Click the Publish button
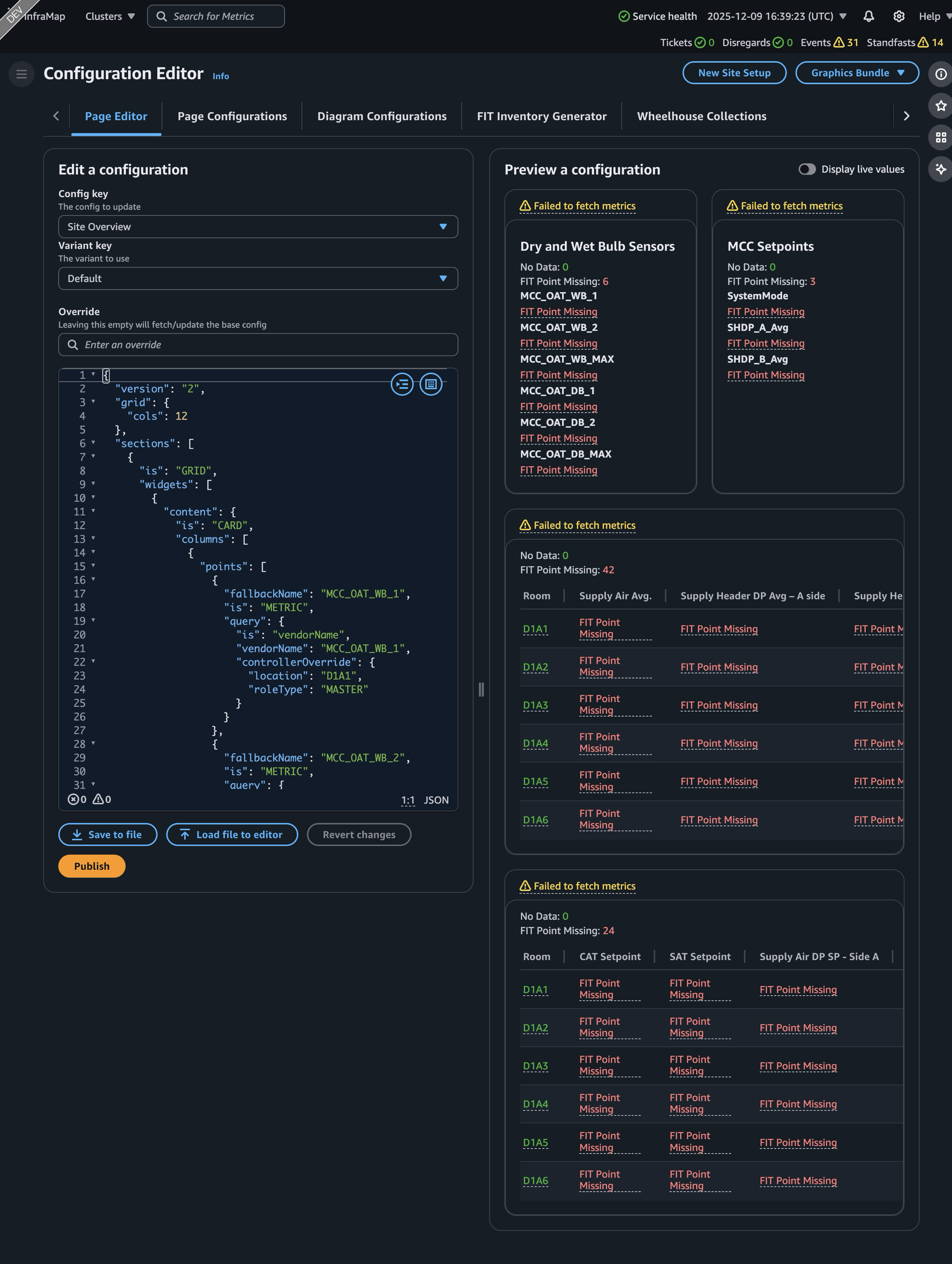 click(x=91, y=866)
